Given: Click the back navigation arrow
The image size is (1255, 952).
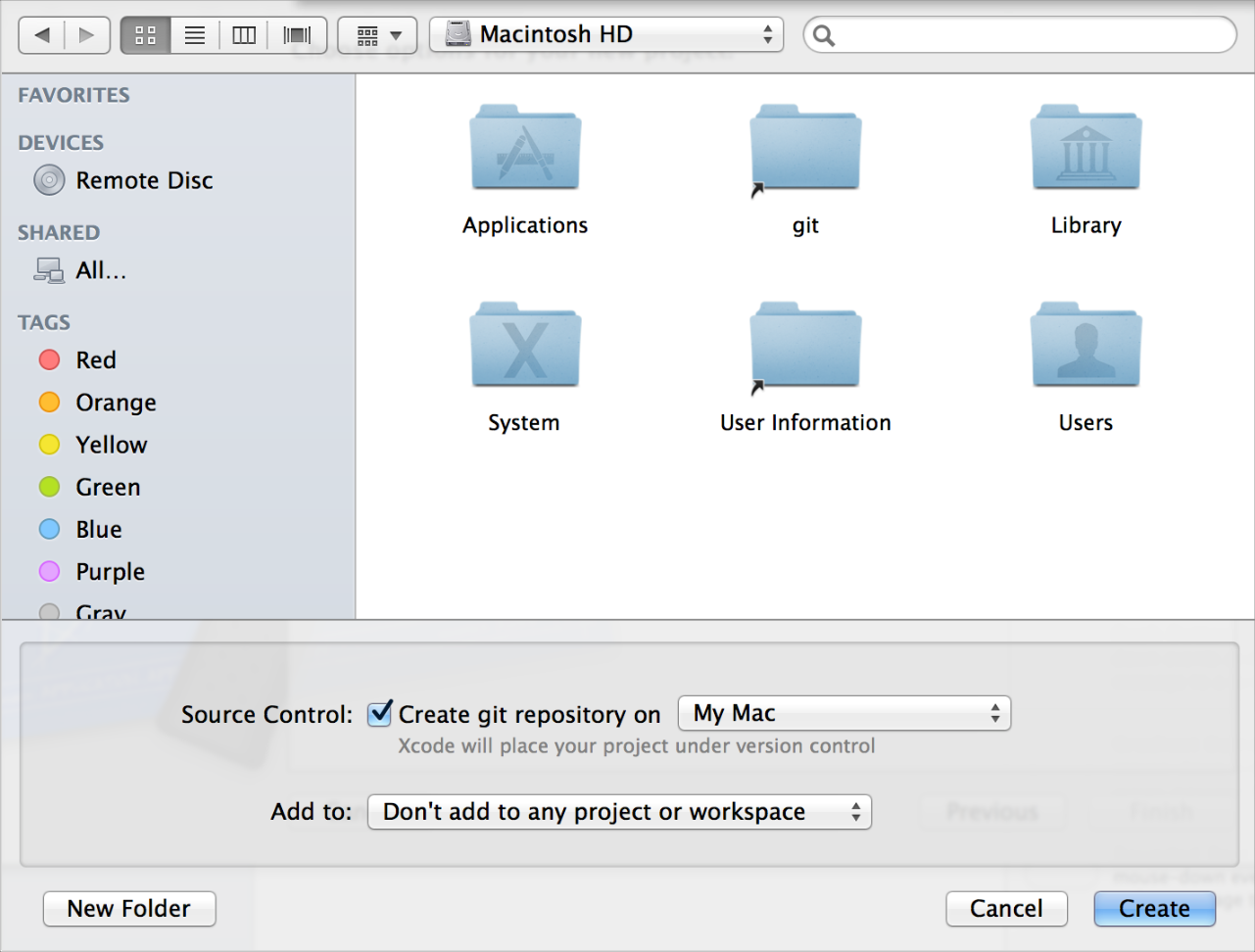Looking at the screenshot, I should click(42, 35).
